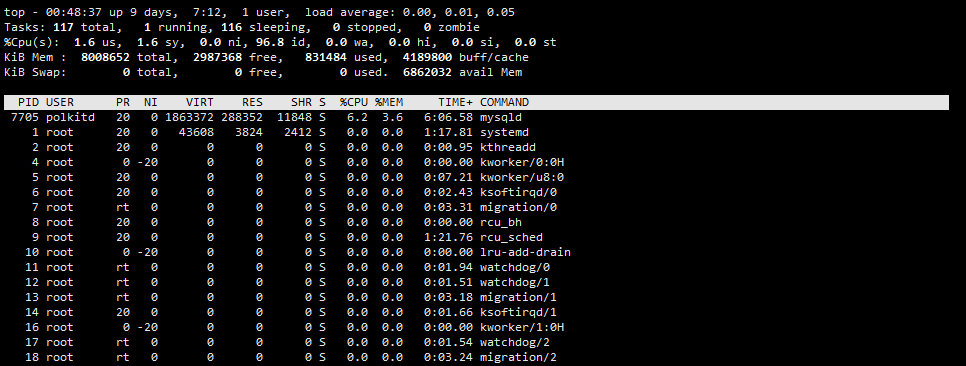Image resolution: width=966 pixels, height=366 pixels.
Task: Select the COMMAND column header
Action: pos(504,102)
